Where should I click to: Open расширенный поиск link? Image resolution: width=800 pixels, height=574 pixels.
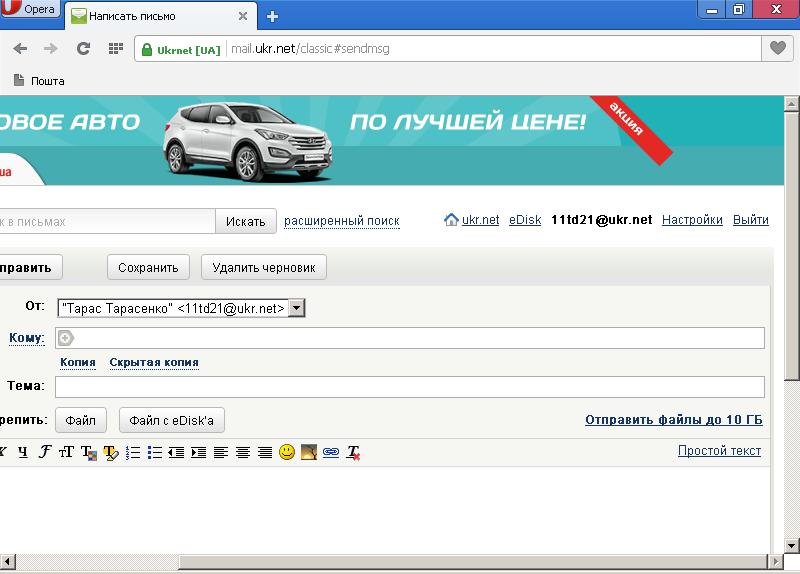pos(342,221)
